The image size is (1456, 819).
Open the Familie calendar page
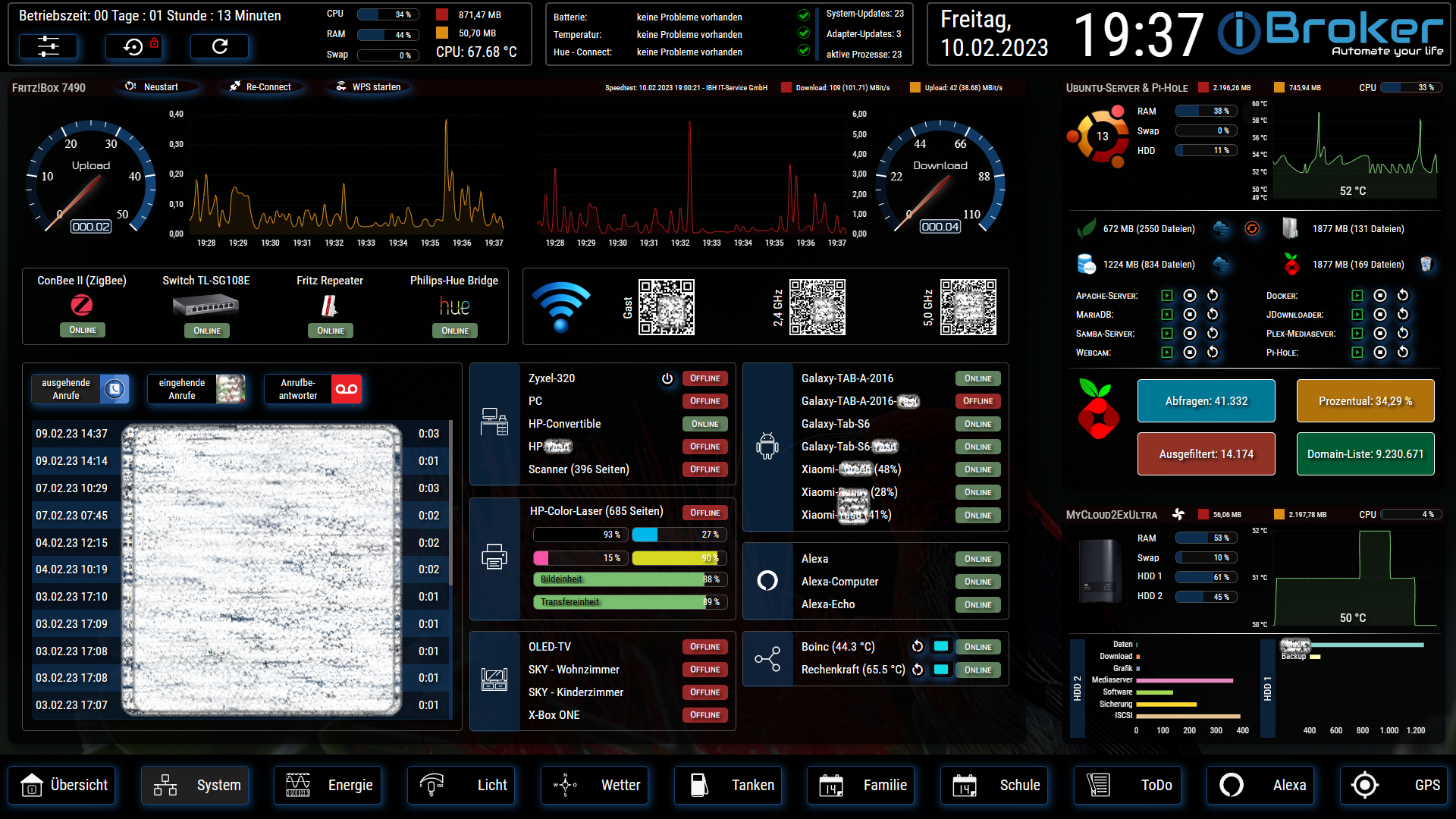pyautogui.click(x=861, y=786)
